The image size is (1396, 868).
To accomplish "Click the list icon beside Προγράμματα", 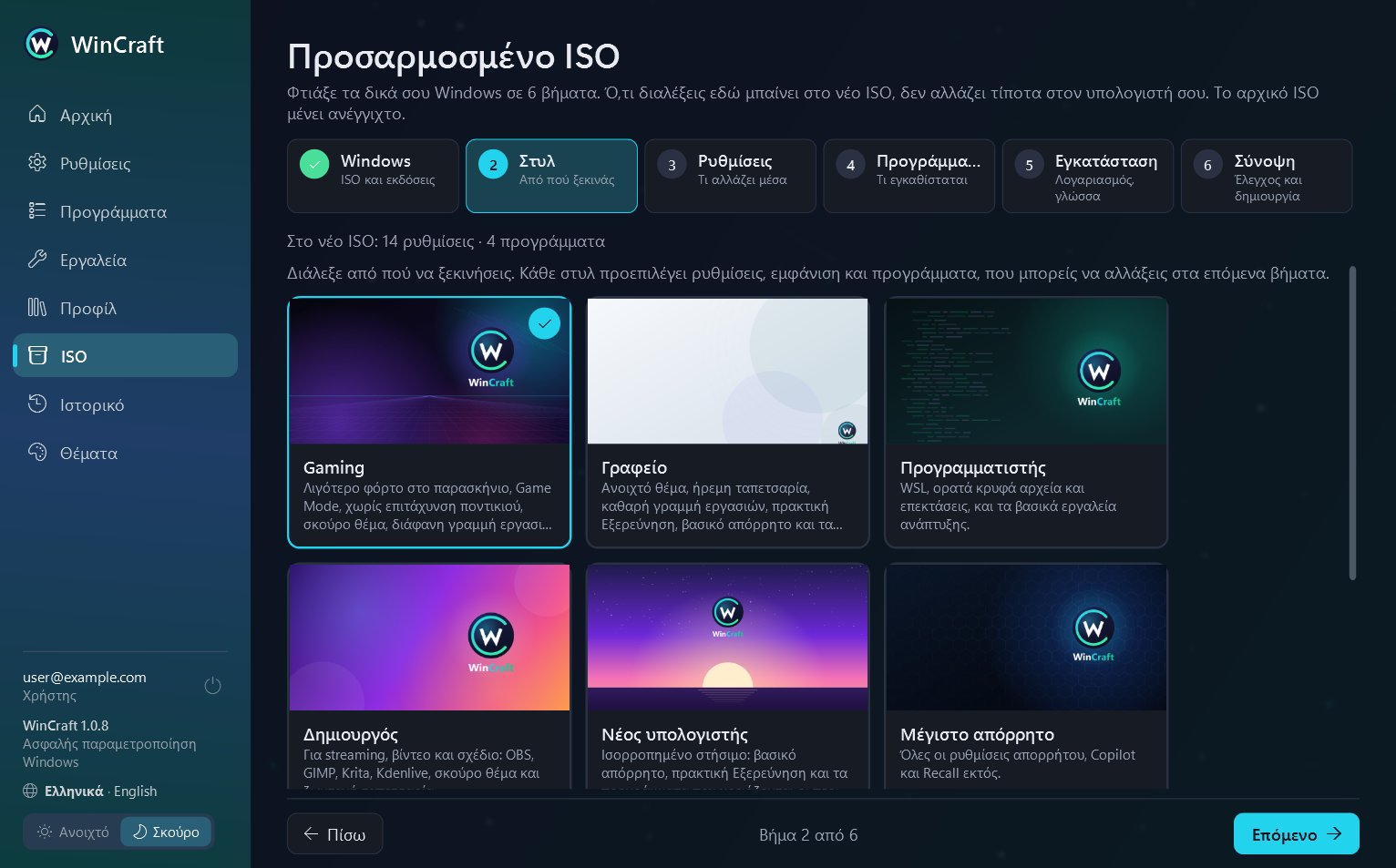I will [x=37, y=210].
